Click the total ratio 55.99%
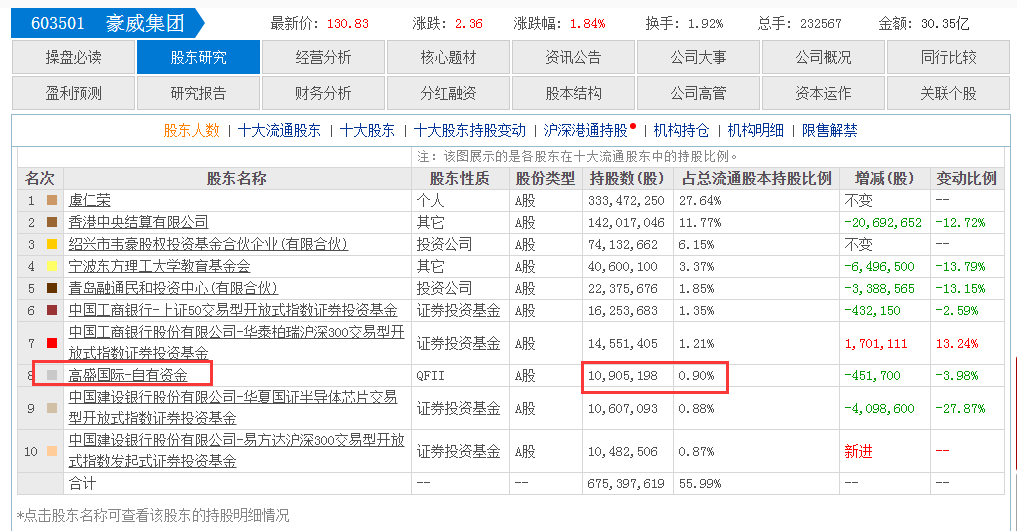The height and width of the screenshot is (531, 1017). (x=700, y=484)
